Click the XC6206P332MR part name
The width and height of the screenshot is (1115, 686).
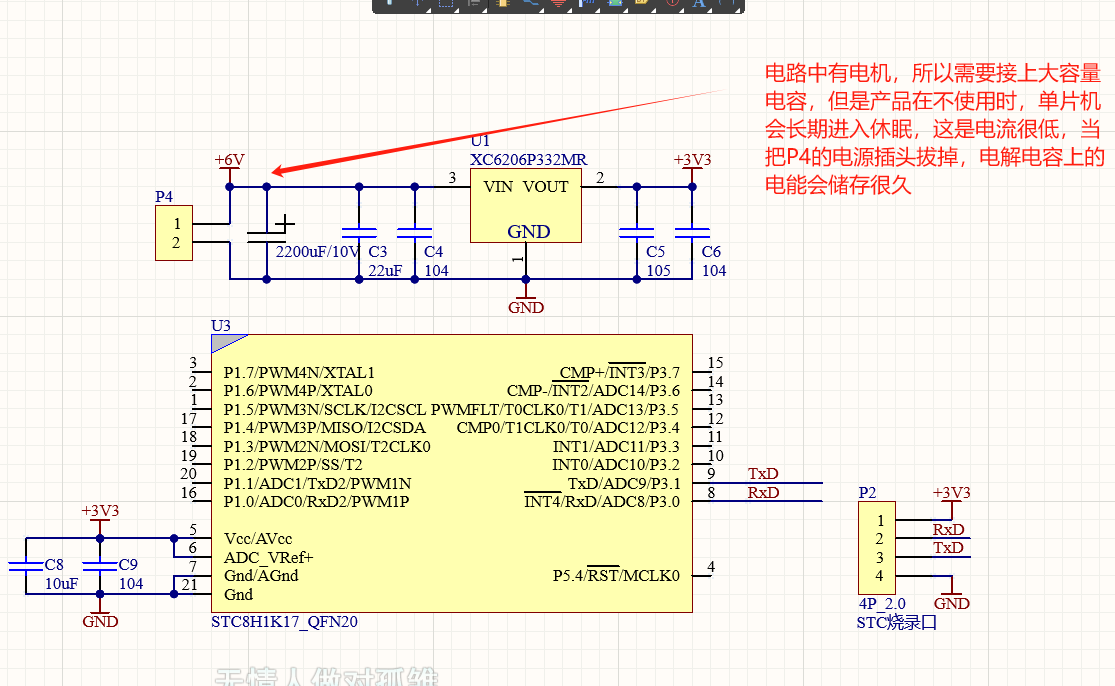528,160
